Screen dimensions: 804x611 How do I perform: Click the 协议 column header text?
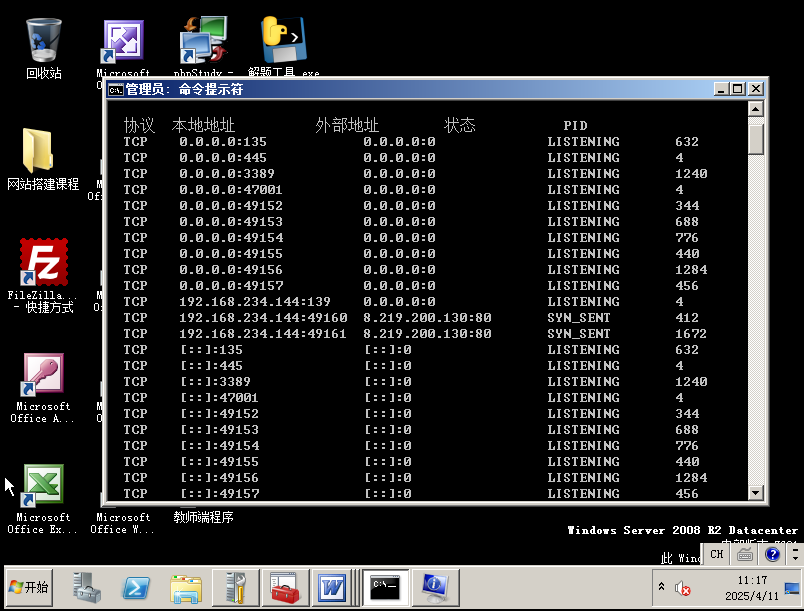pyautogui.click(x=139, y=125)
